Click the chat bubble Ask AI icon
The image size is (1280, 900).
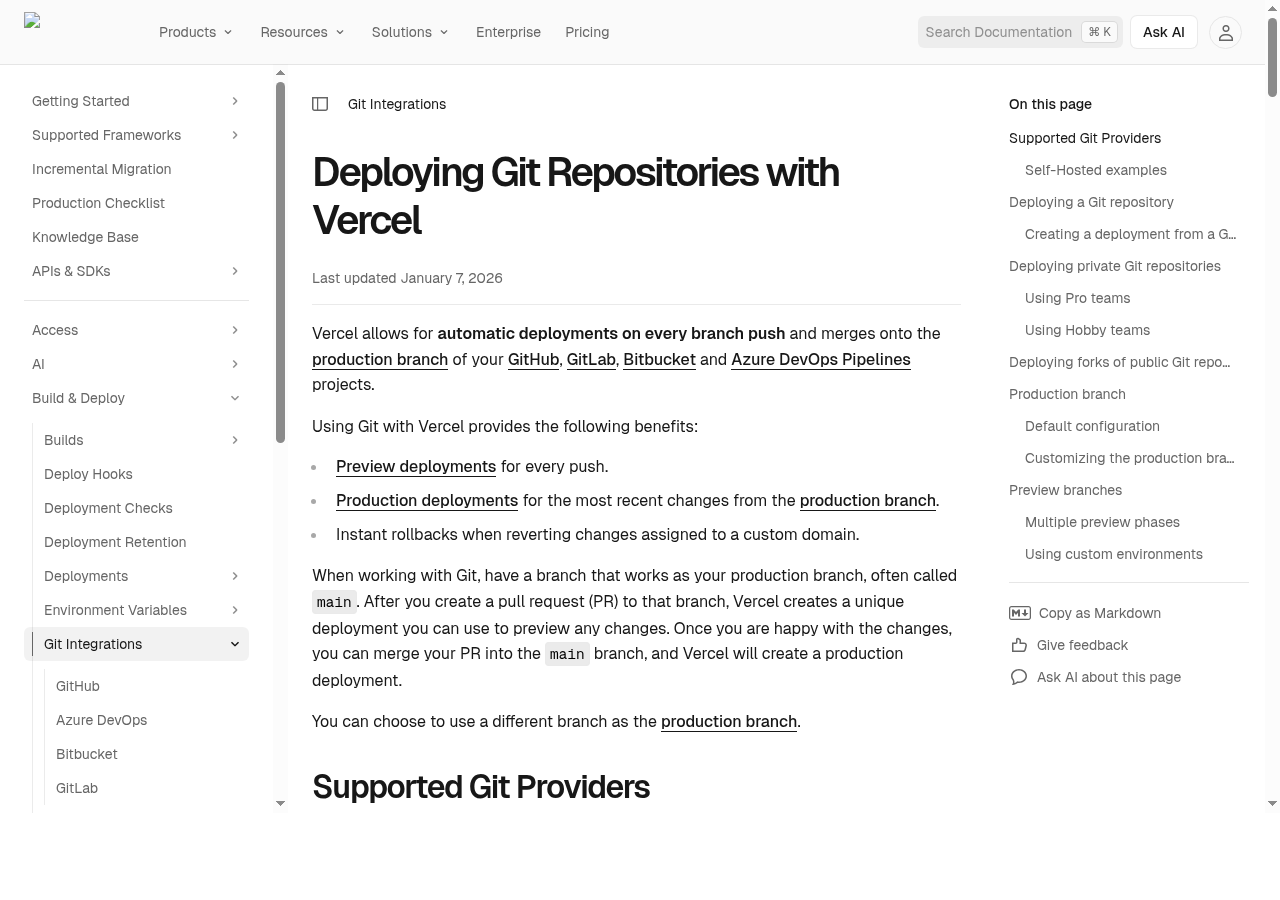pyautogui.click(x=1018, y=677)
